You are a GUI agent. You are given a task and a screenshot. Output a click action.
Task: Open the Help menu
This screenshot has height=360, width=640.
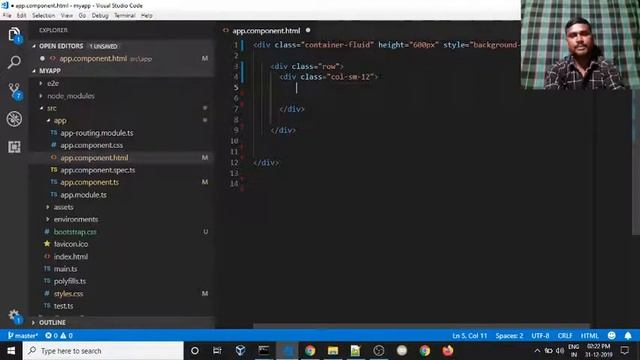(x=147, y=16)
